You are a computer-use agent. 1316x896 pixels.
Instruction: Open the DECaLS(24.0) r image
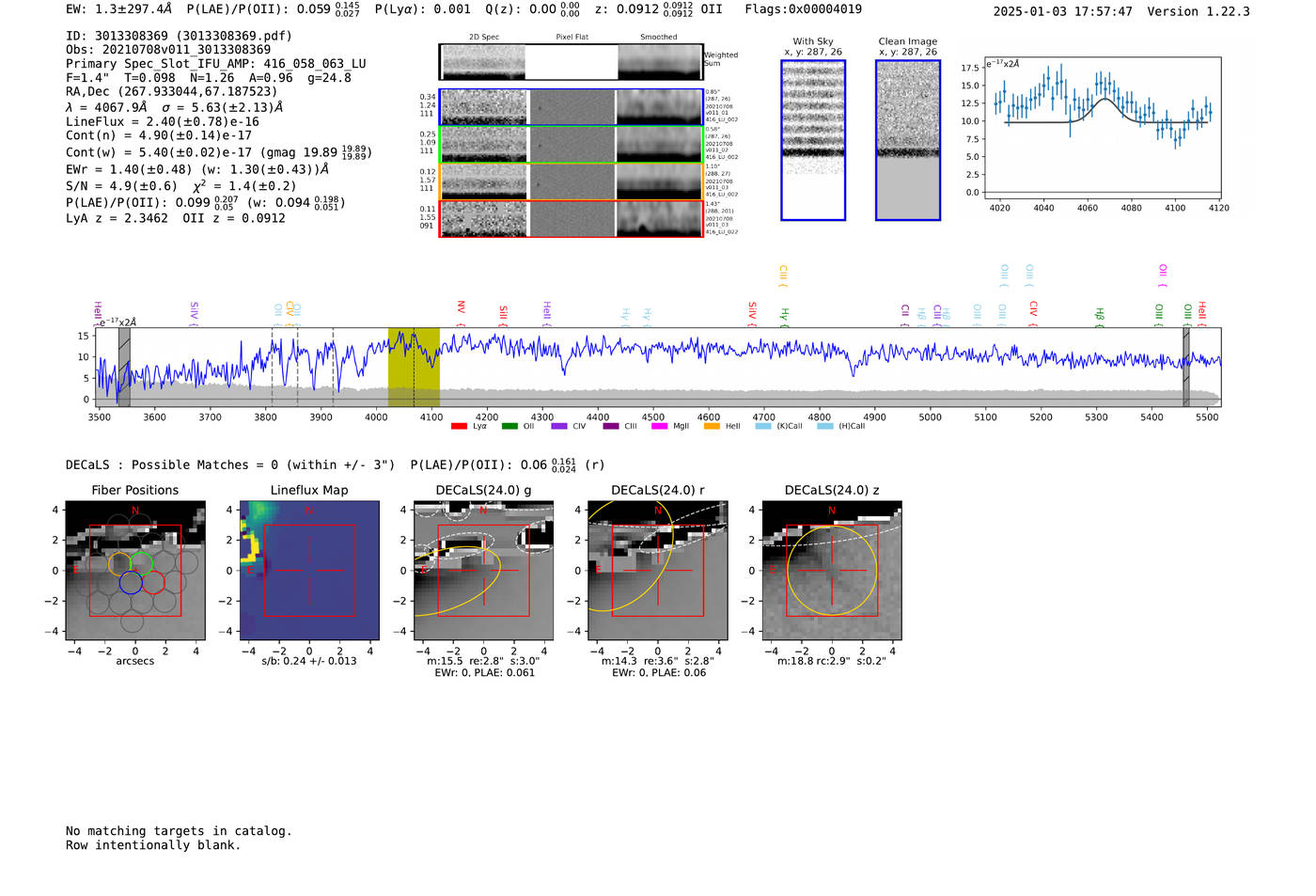658,571
